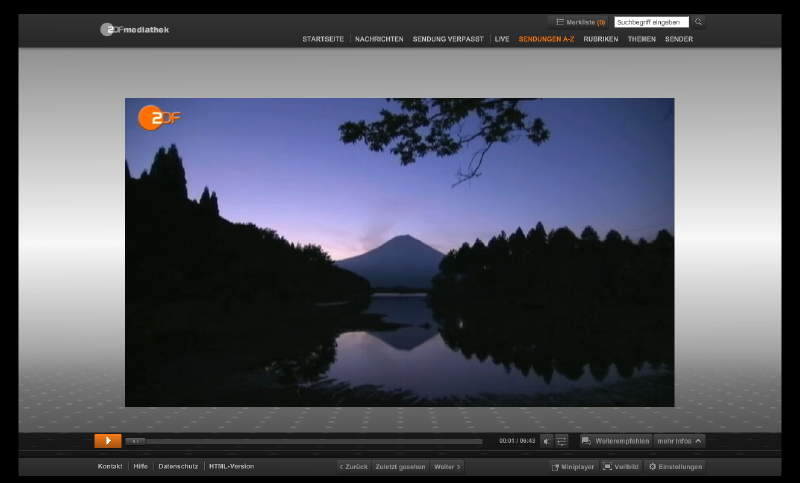This screenshot has height=483, width=800.
Task: Open the Miniplayer
Action: (573, 467)
